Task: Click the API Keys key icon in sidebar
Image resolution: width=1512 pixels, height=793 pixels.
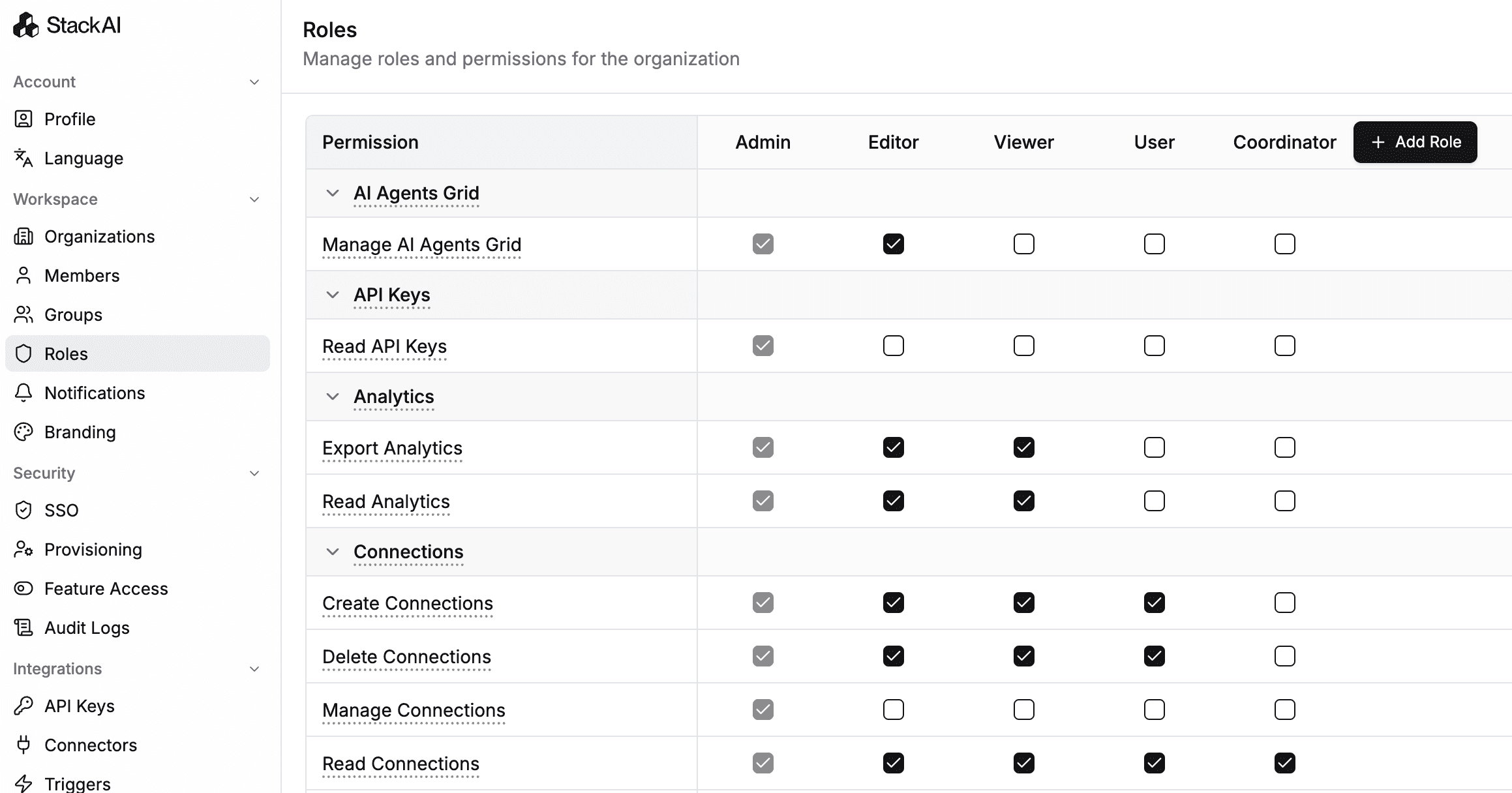Action: tap(23, 706)
